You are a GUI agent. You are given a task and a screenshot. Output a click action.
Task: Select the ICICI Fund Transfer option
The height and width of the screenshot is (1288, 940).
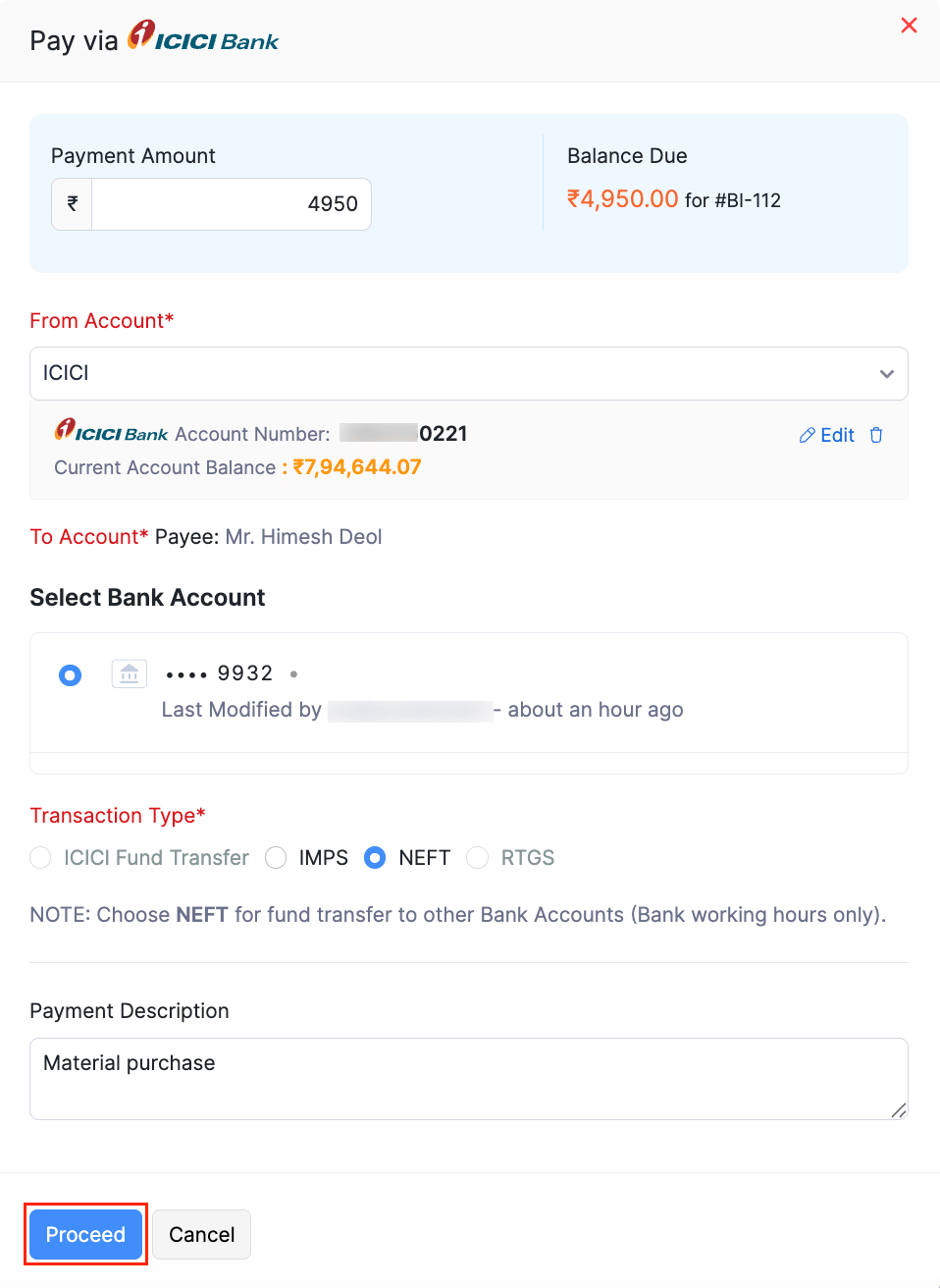(40, 857)
